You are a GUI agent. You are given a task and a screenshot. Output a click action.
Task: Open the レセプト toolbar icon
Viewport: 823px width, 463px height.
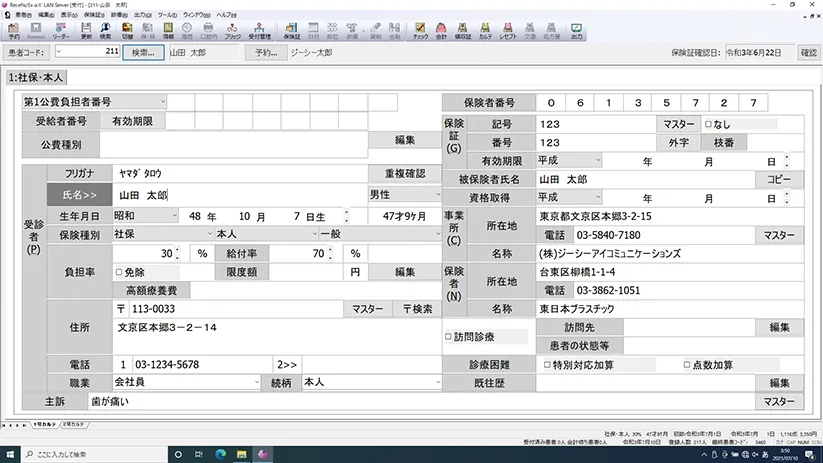508,30
